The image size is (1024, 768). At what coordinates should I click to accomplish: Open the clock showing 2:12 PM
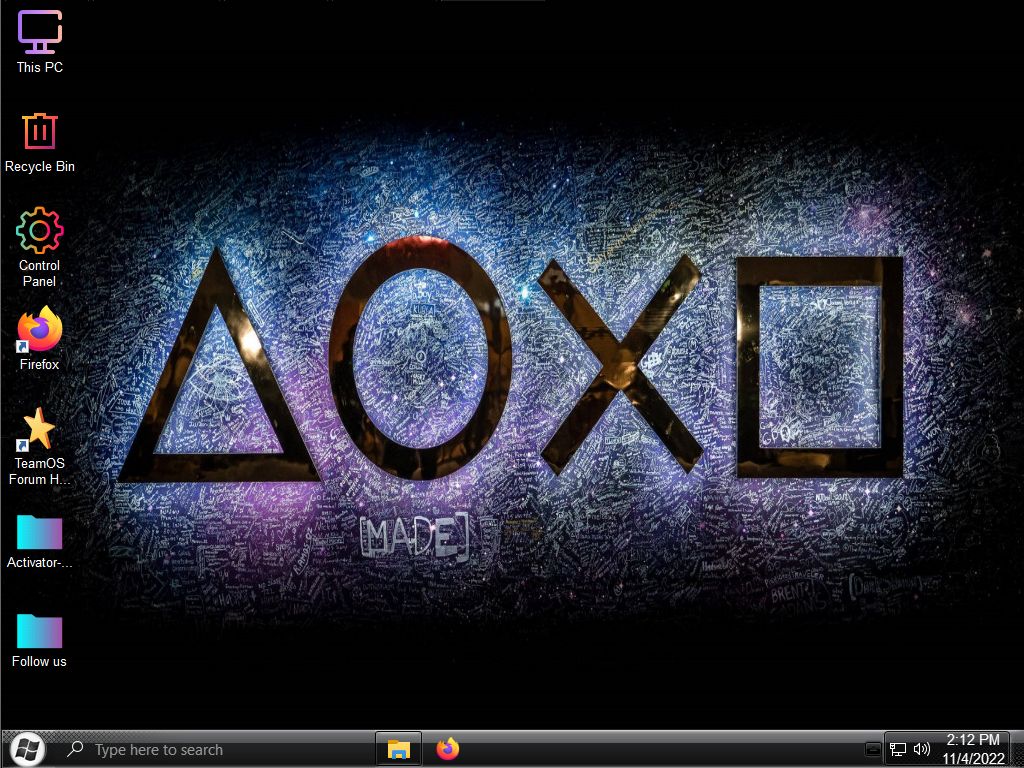point(973,749)
